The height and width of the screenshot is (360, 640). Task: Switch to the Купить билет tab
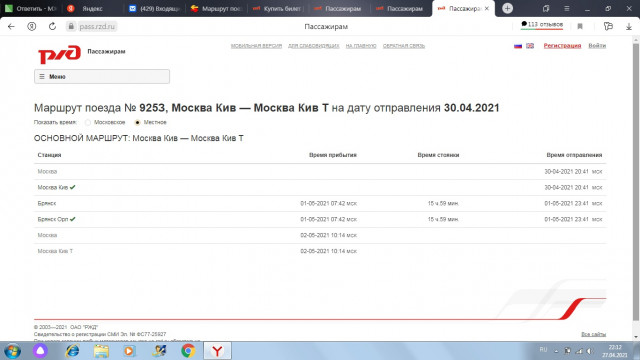click(x=278, y=8)
